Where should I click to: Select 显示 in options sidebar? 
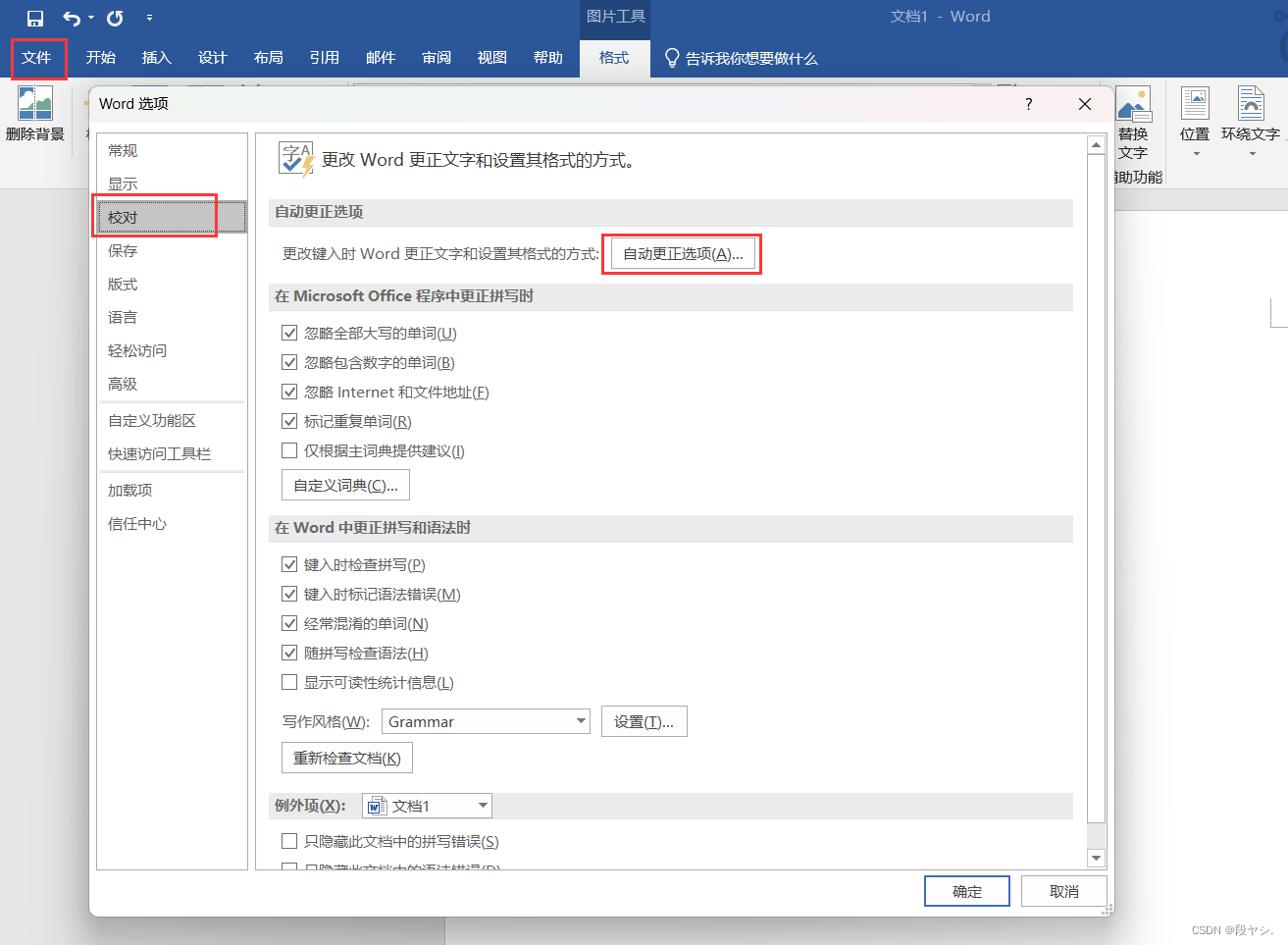click(x=172, y=184)
